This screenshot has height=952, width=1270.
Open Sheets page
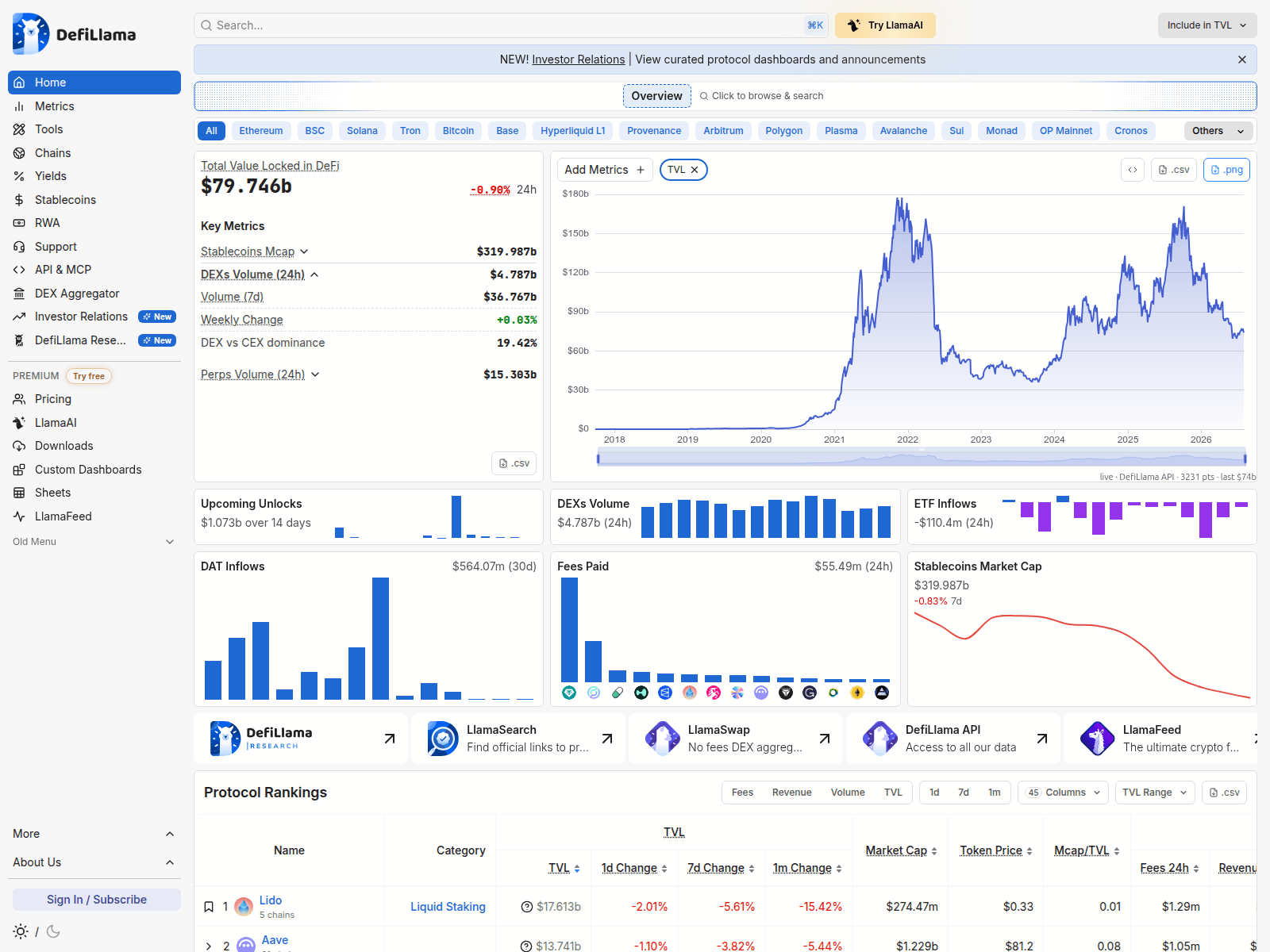94,493
